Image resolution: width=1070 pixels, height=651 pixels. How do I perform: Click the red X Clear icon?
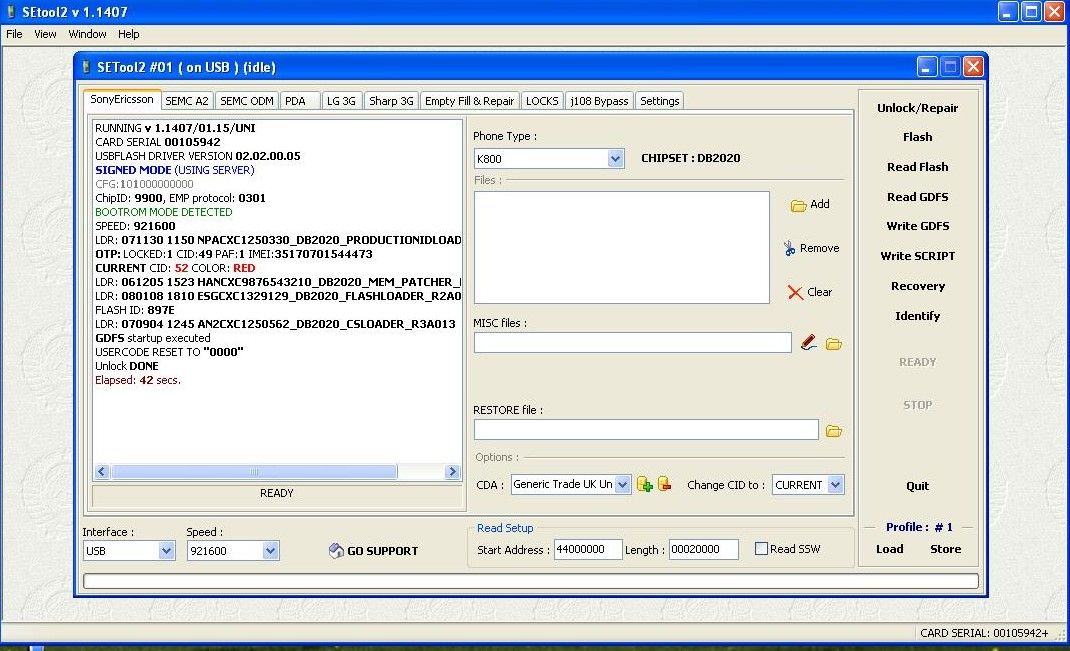coord(795,293)
